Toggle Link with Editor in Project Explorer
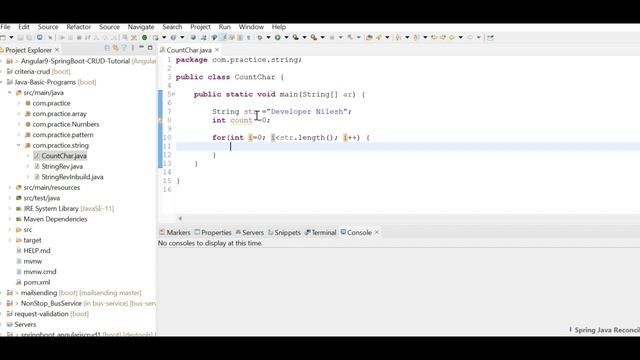The image size is (640, 360). (116, 48)
